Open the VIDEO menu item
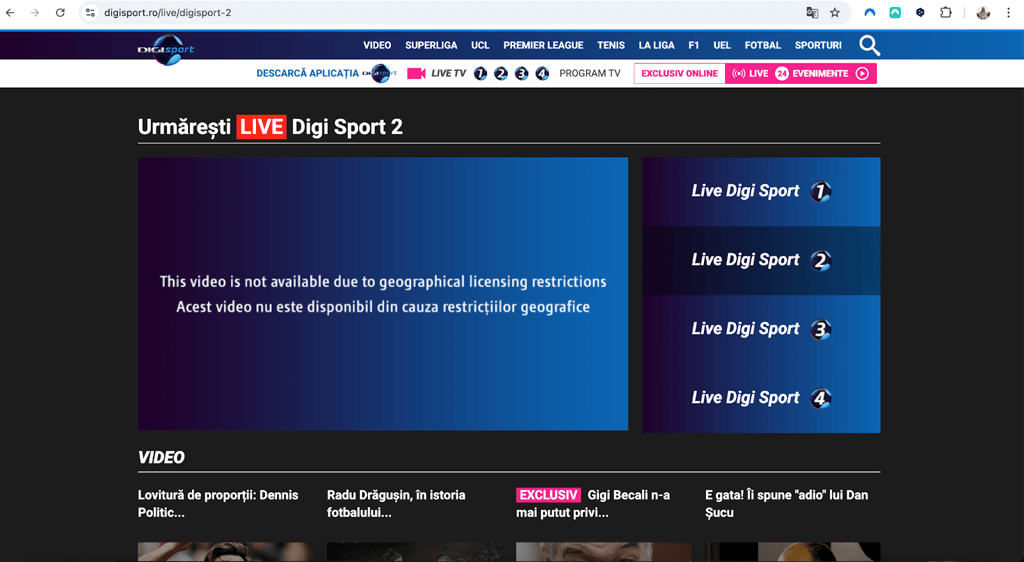 click(x=377, y=45)
